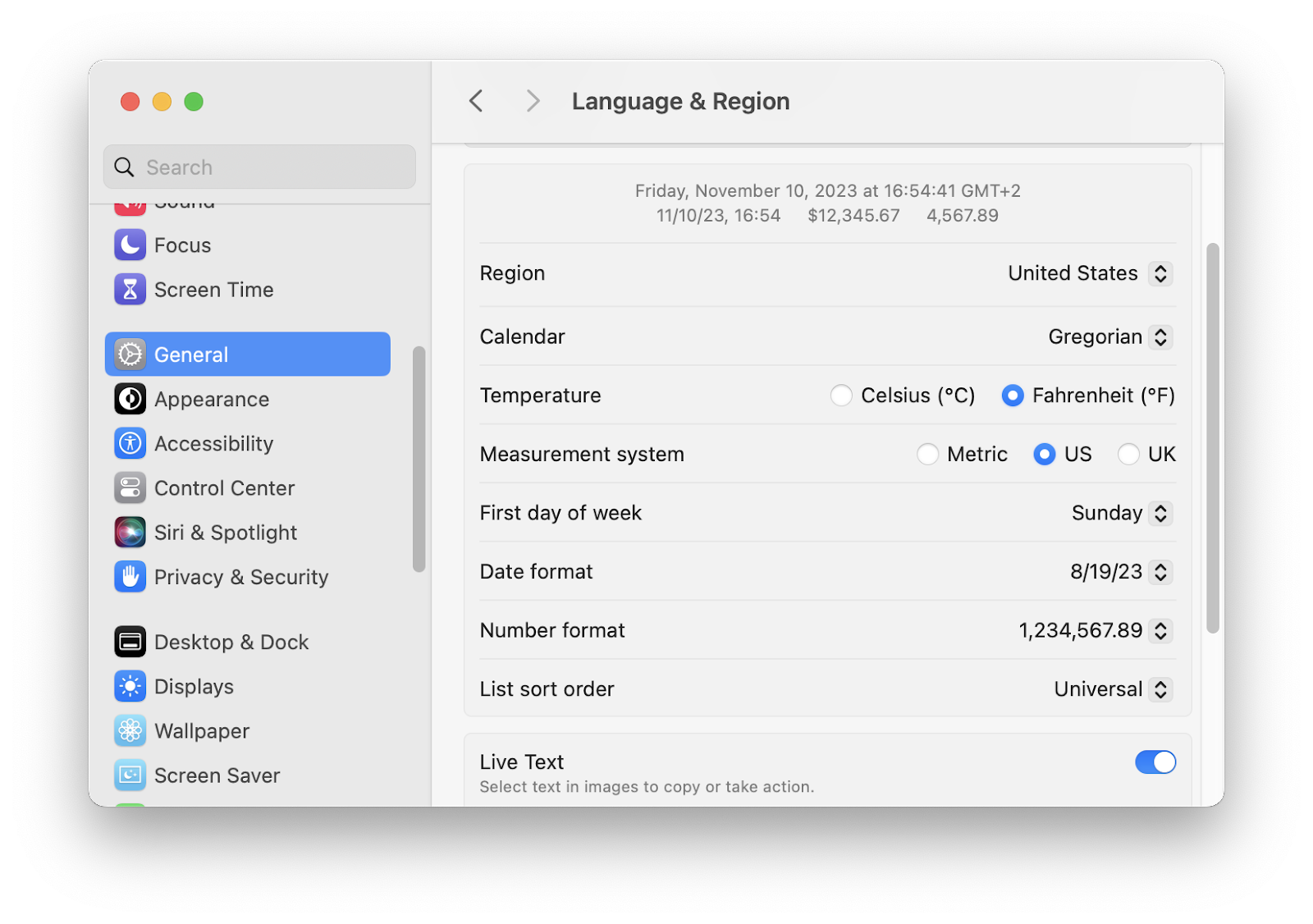The height and width of the screenshot is (924, 1313).
Task: Open Wallpaper settings
Action: 202,730
